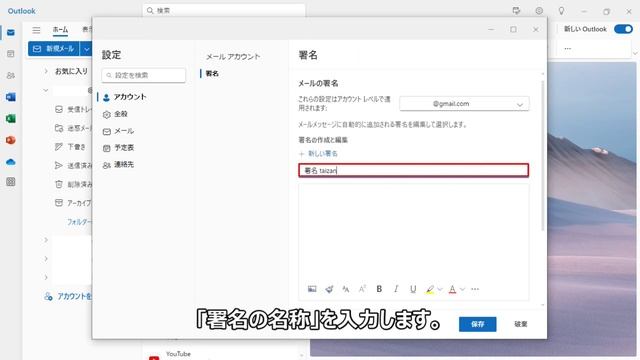Open the My Day icon in title bar
This screenshot has width=640, height=360.
[516, 11]
